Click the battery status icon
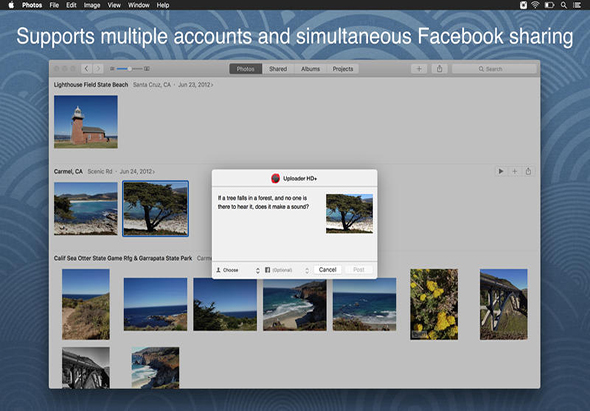 click(x=549, y=5)
